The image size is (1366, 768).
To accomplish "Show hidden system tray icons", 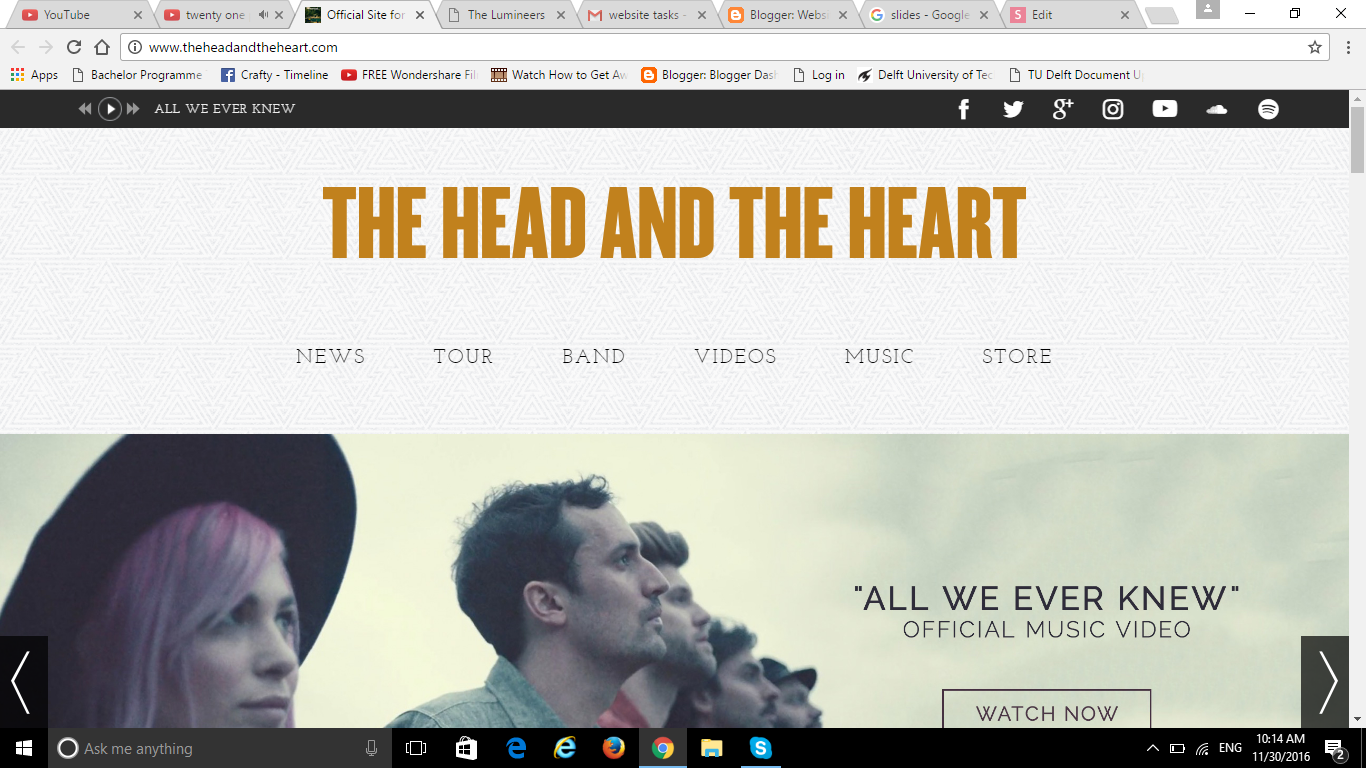I will 1152,748.
